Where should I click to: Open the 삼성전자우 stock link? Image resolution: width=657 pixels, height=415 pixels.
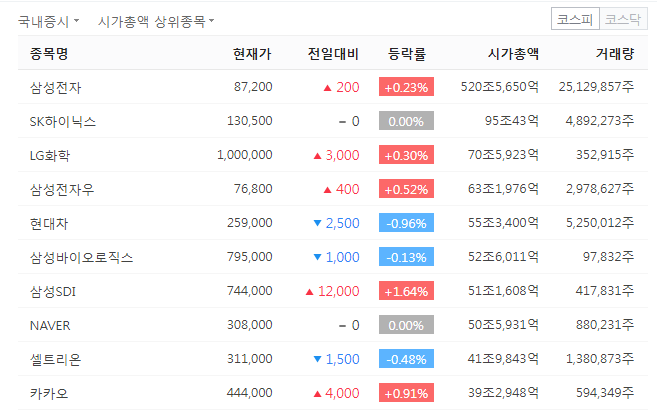pos(62,189)
